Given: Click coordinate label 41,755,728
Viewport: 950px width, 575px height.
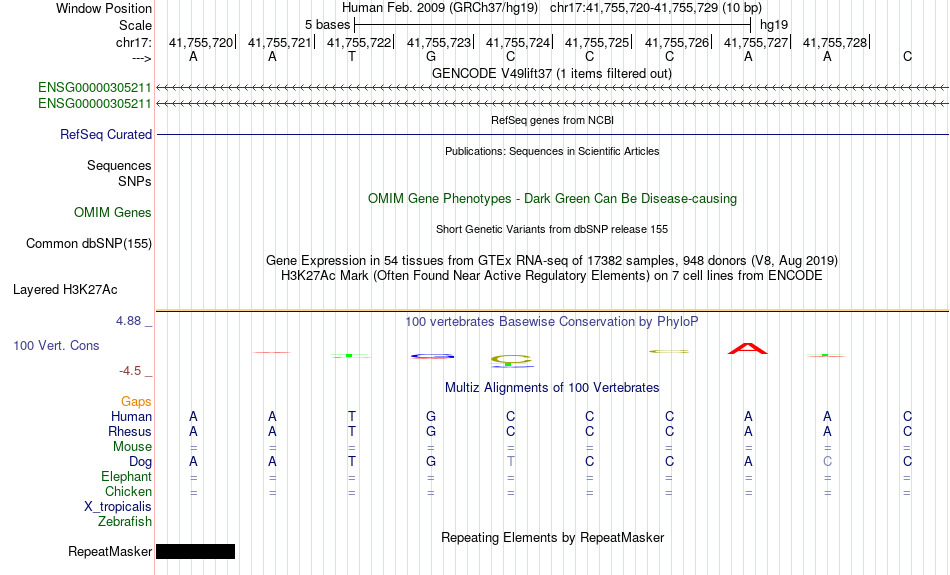Looking at the screenshot, I should (835, 42).
